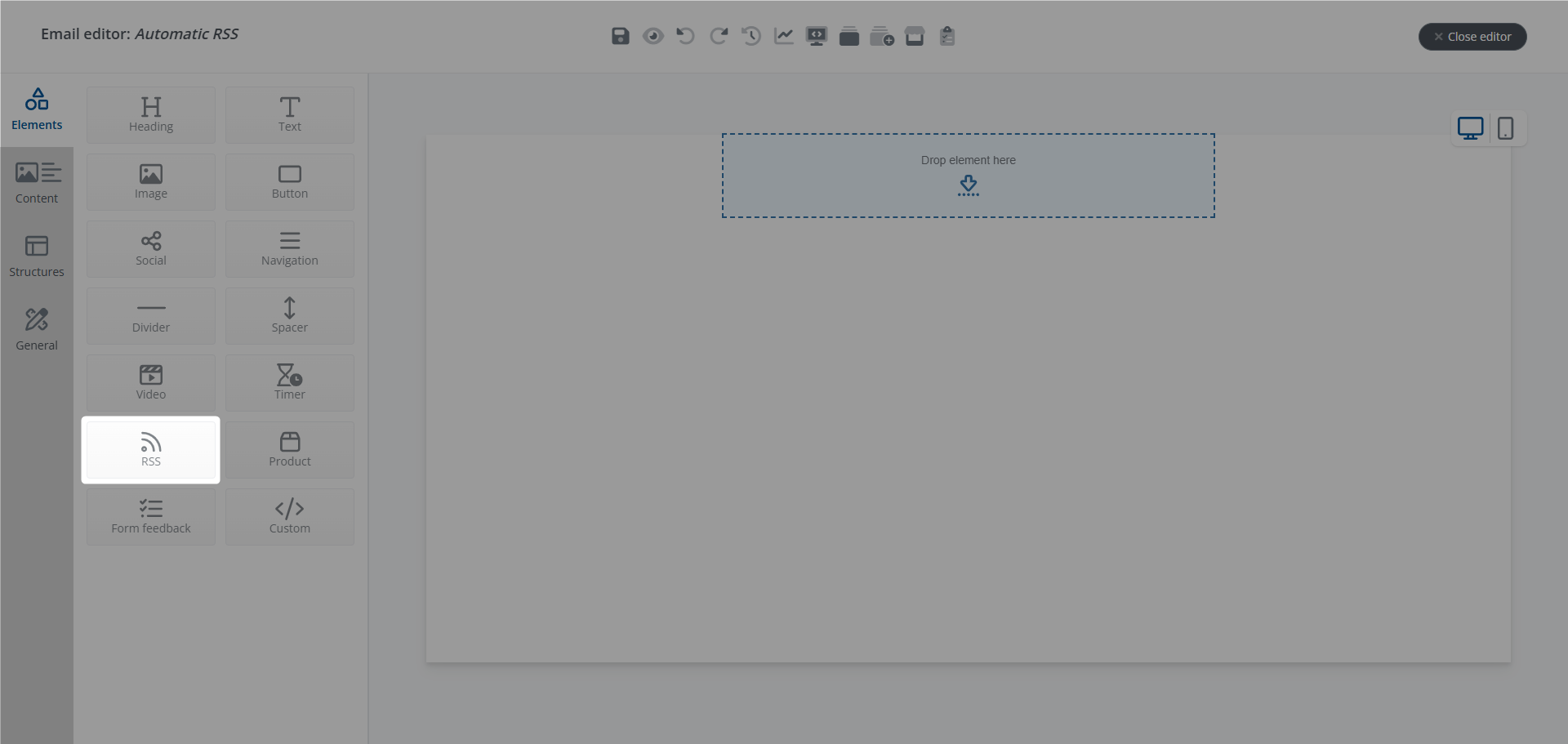This screenshot has height=744, width=1568.
Task: Choose the Timer element tile
Action: coord(290,382)
